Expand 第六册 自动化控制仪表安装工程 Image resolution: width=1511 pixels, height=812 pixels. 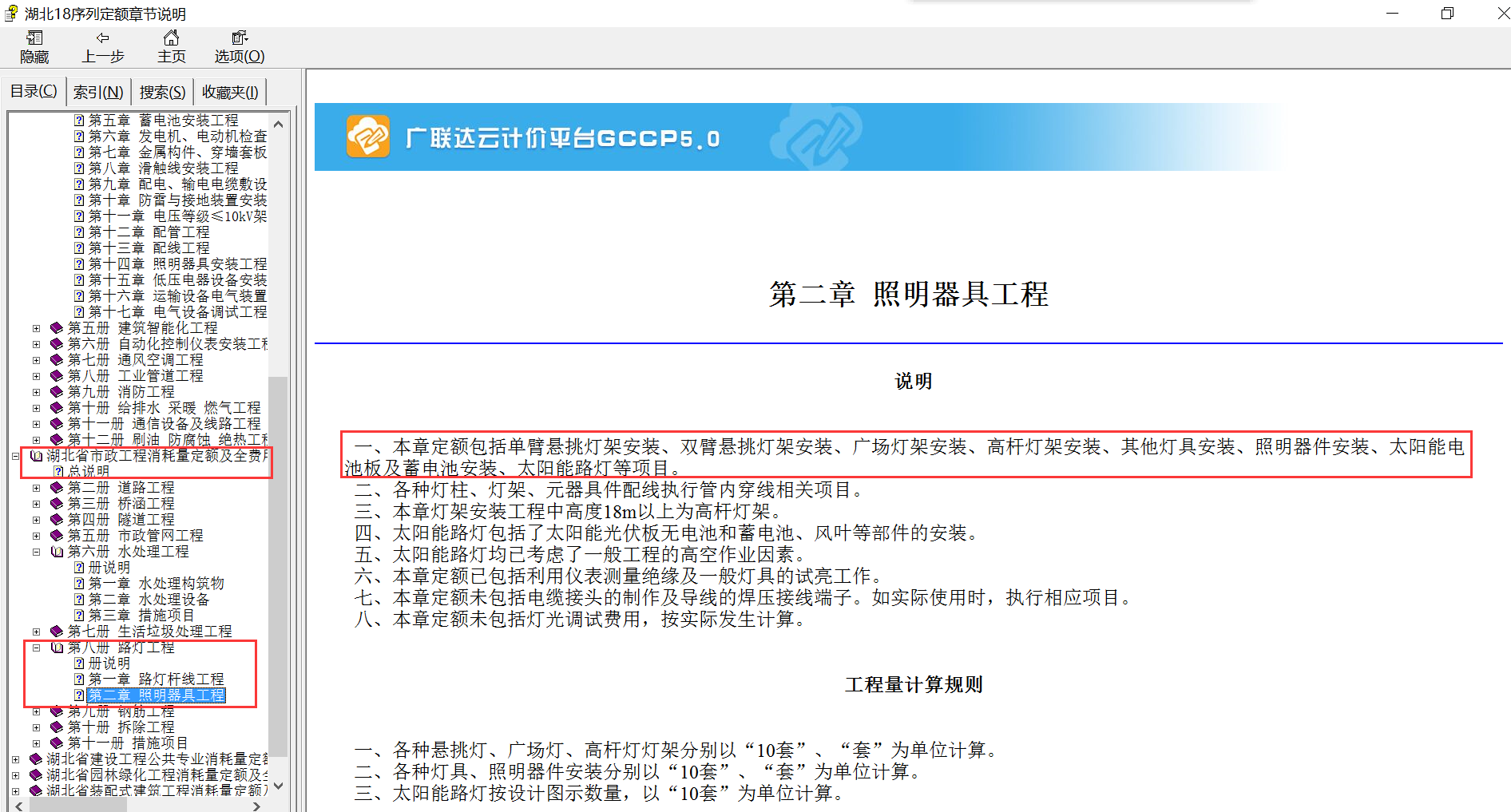click(36, 344)
